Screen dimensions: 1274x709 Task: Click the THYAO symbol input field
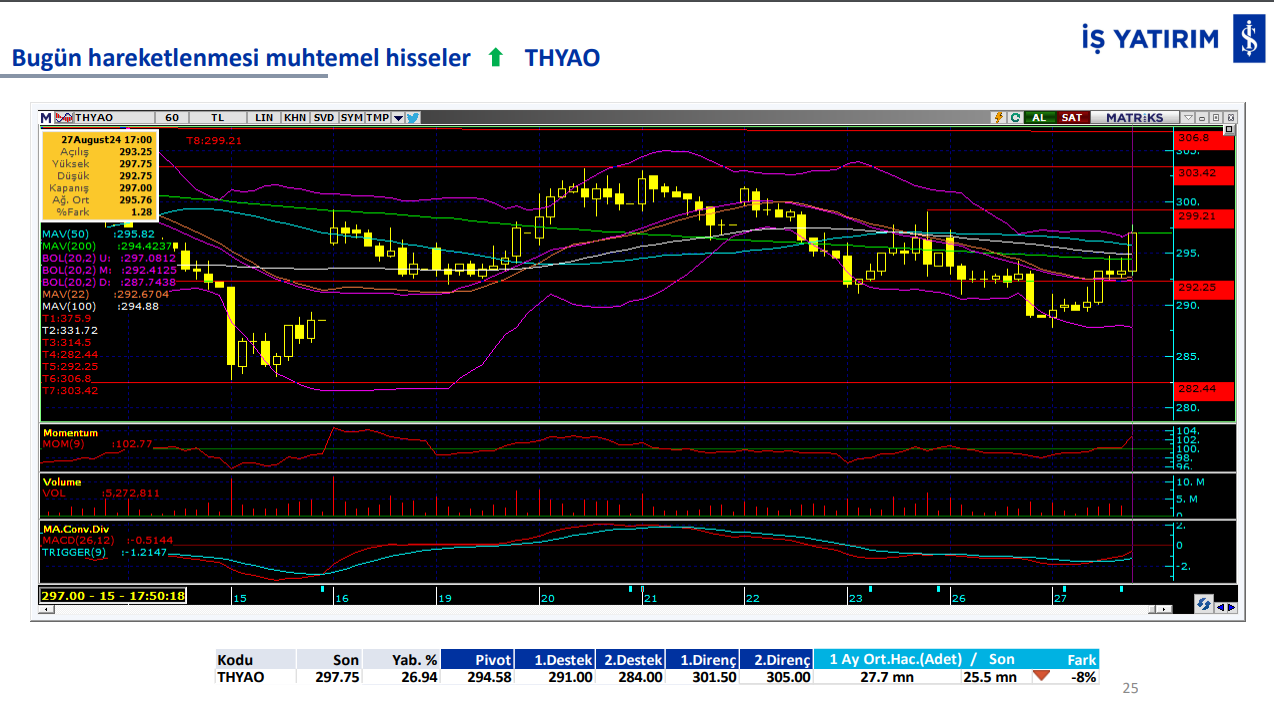(x=112, y=117)
